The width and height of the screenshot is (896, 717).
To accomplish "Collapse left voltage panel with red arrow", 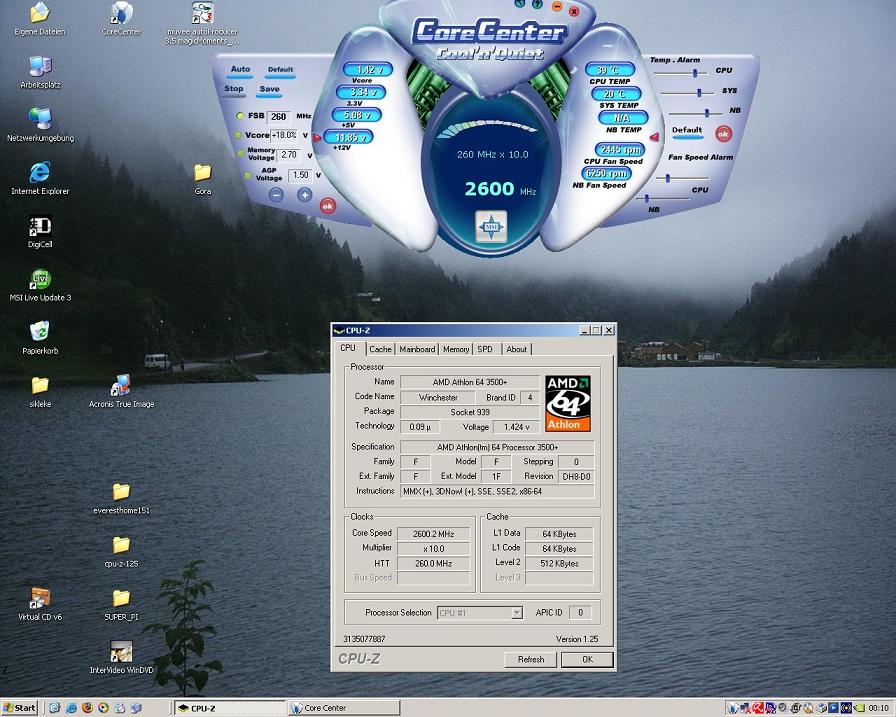I will [x=317, y=138].
